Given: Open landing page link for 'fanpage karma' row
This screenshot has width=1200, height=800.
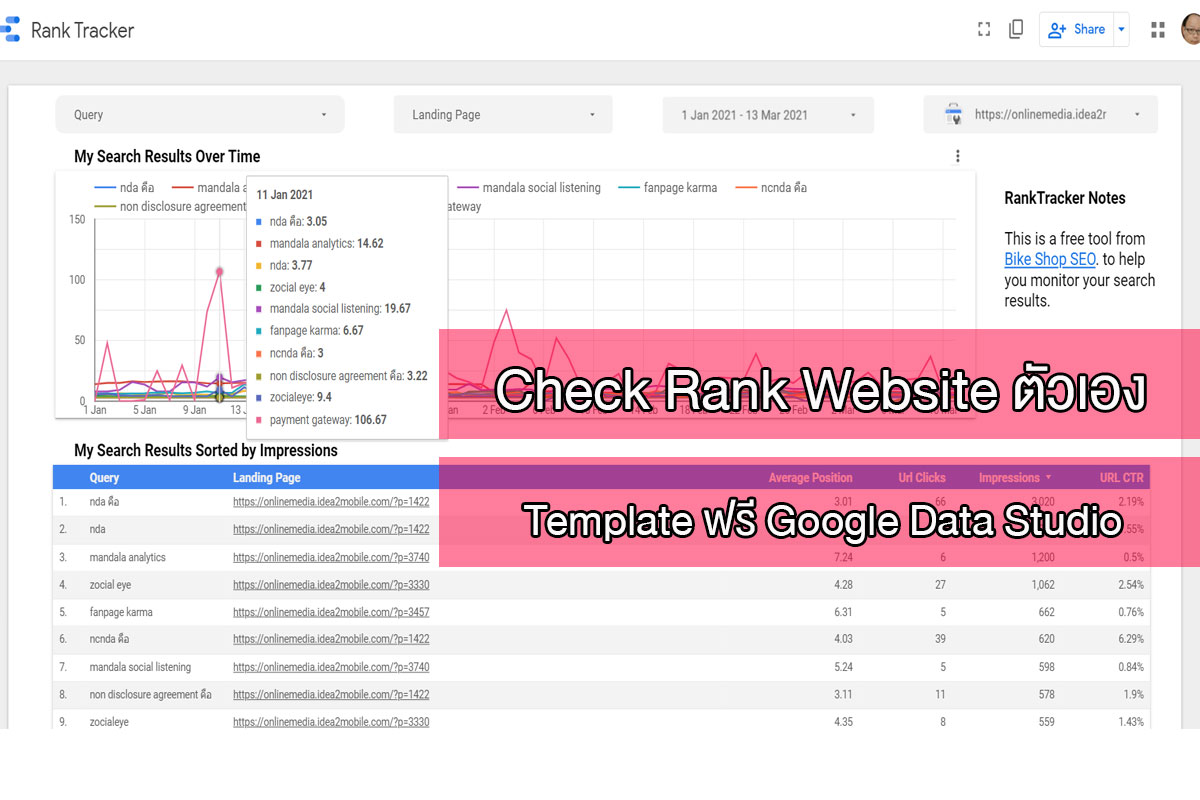Looking at the screenshot, I should [x=331, y=612].
